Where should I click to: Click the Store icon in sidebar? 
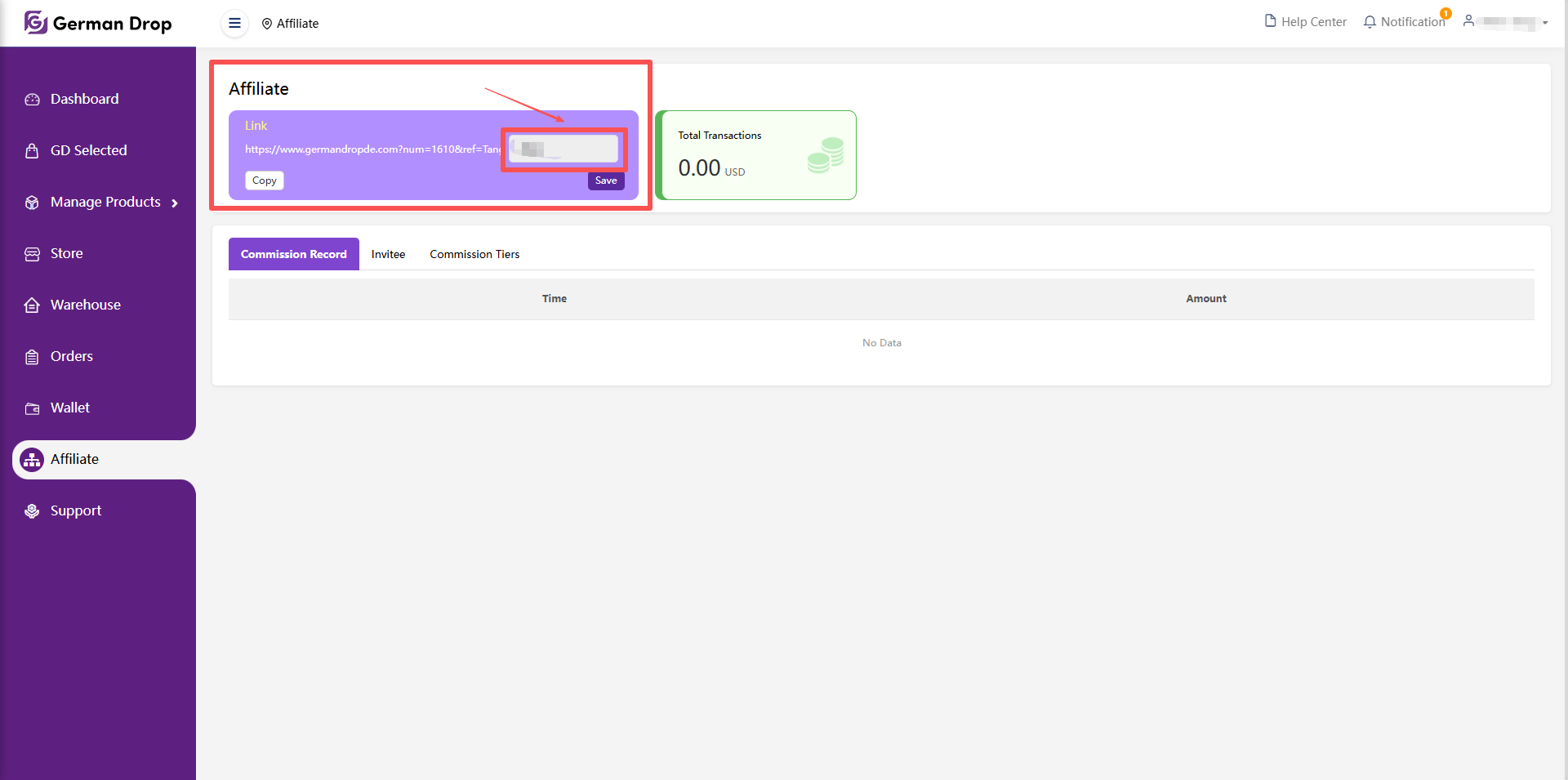[x=32, y=254]
